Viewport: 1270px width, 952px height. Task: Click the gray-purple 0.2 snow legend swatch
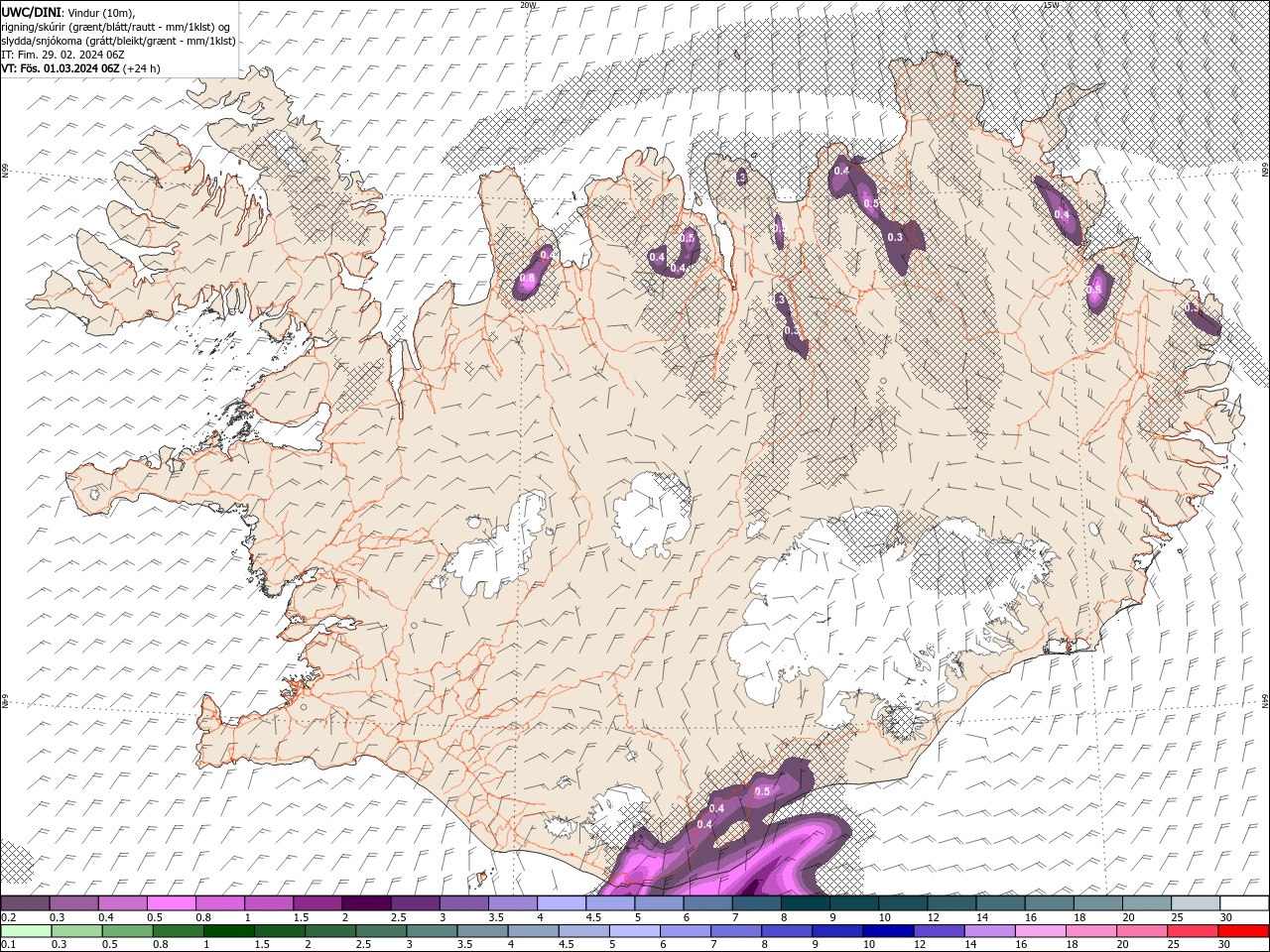25,903
